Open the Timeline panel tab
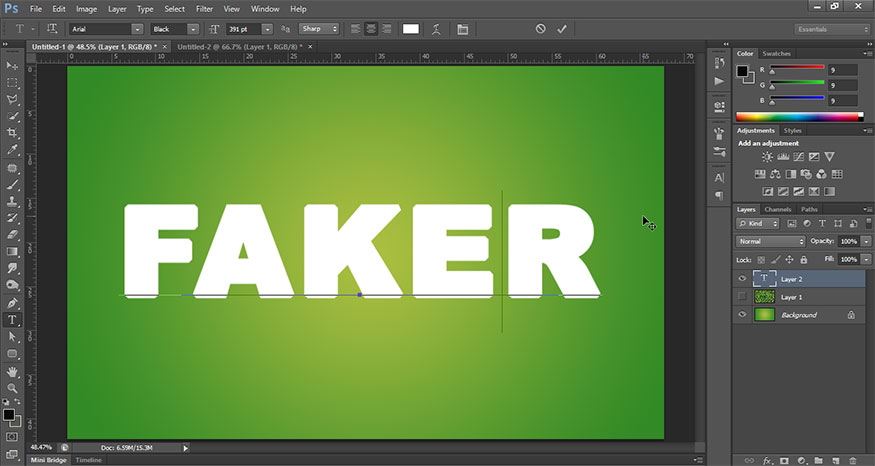 pyautogui.click(x=89, y=460)
